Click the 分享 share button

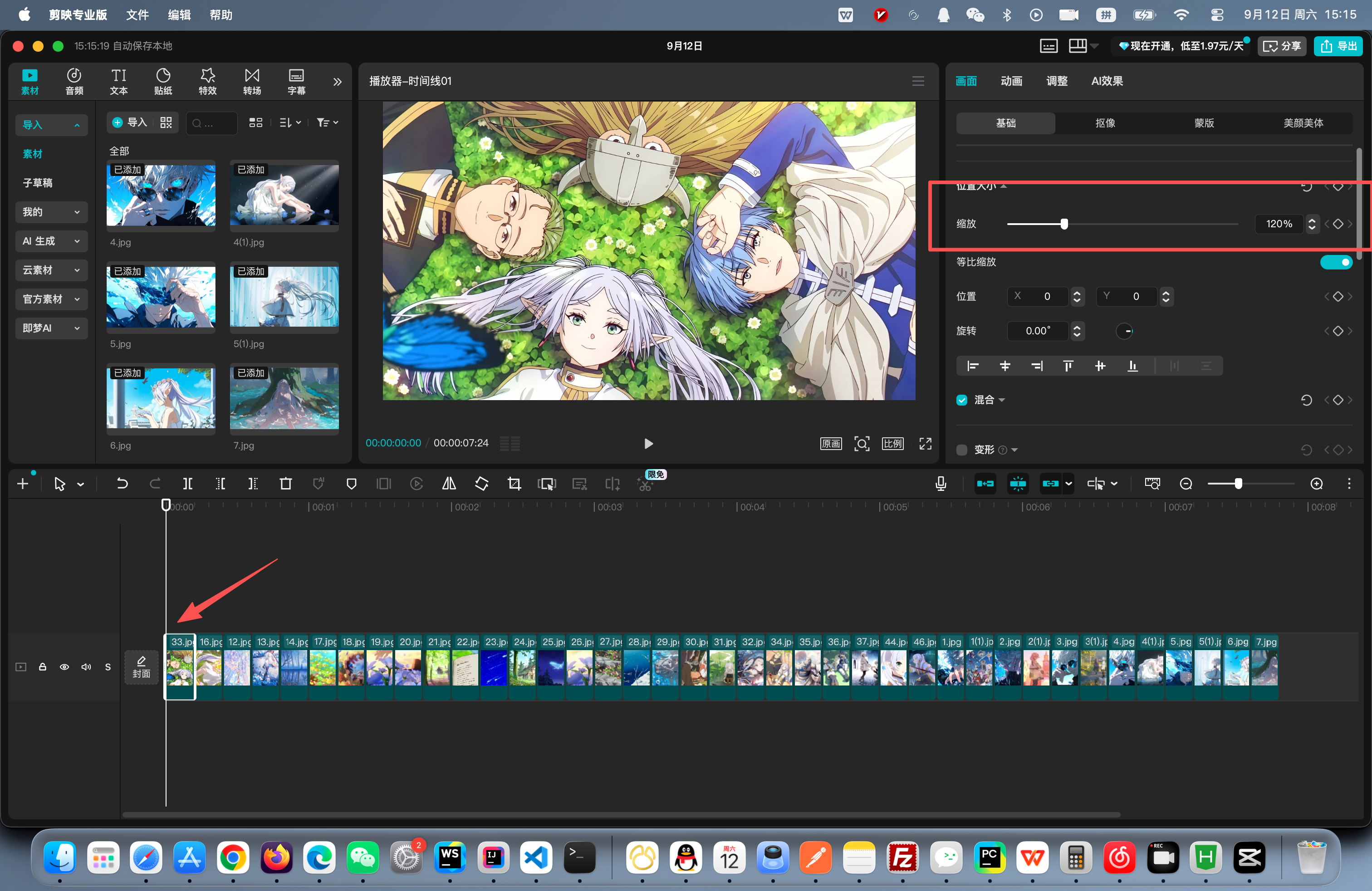click(x=1282, y=46)
